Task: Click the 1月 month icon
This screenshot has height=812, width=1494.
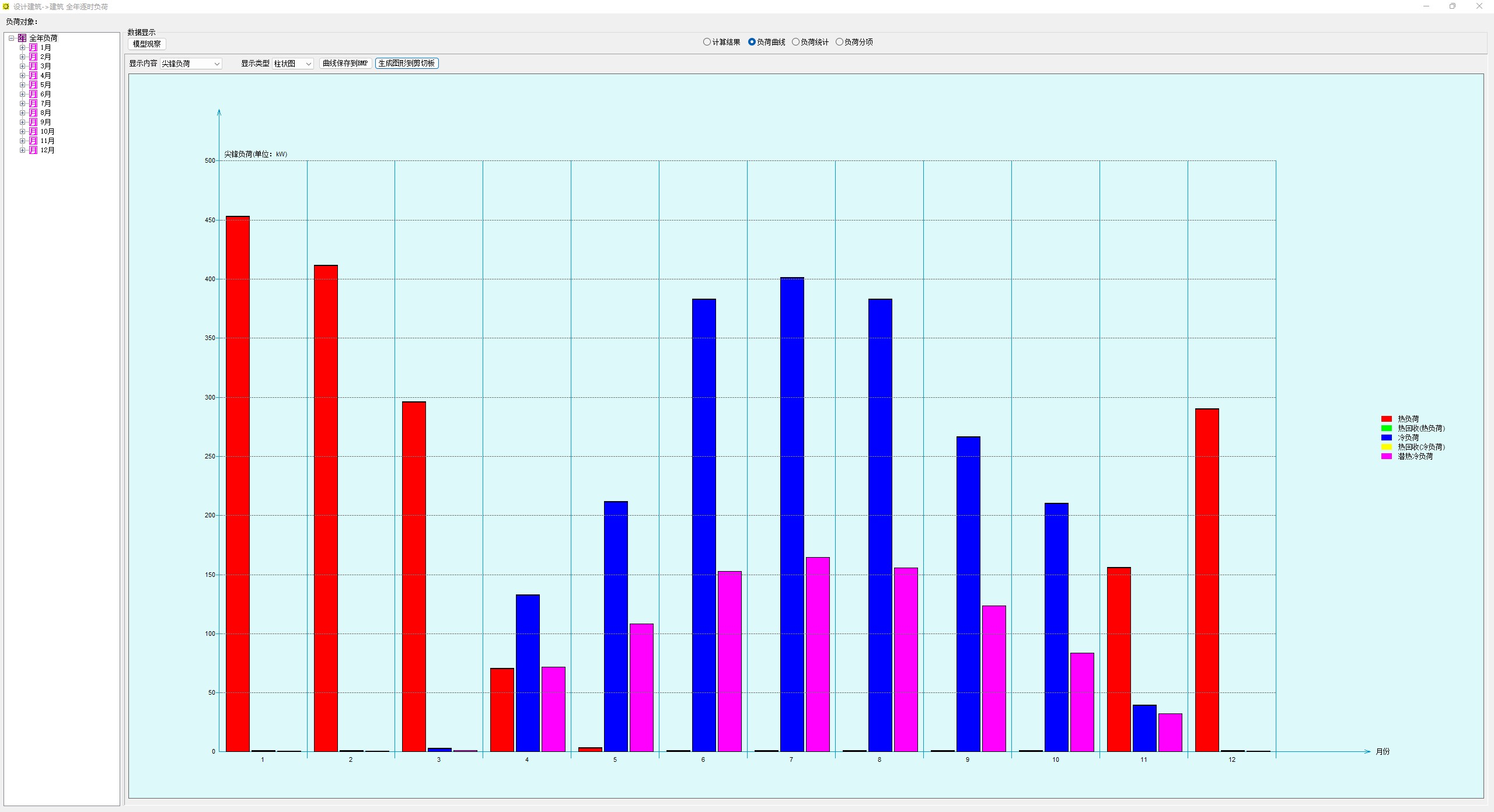Action: [x=33, y=47]
